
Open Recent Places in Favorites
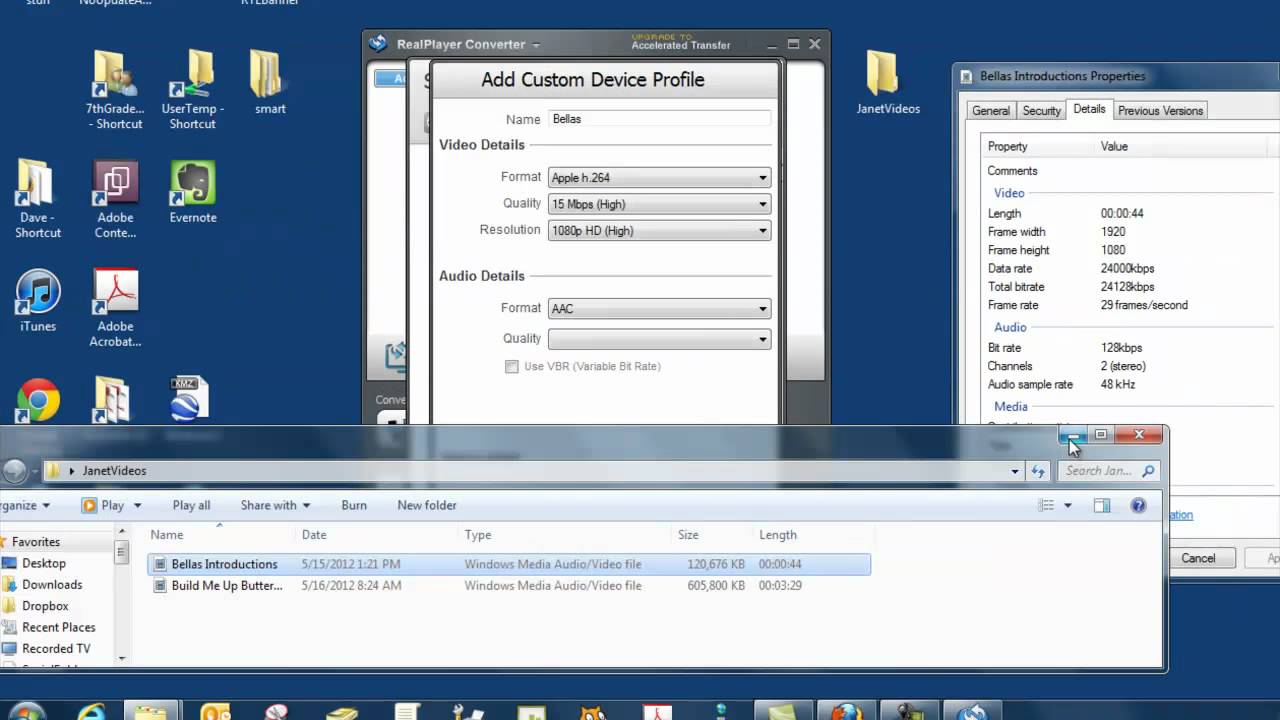click(59, 627)
